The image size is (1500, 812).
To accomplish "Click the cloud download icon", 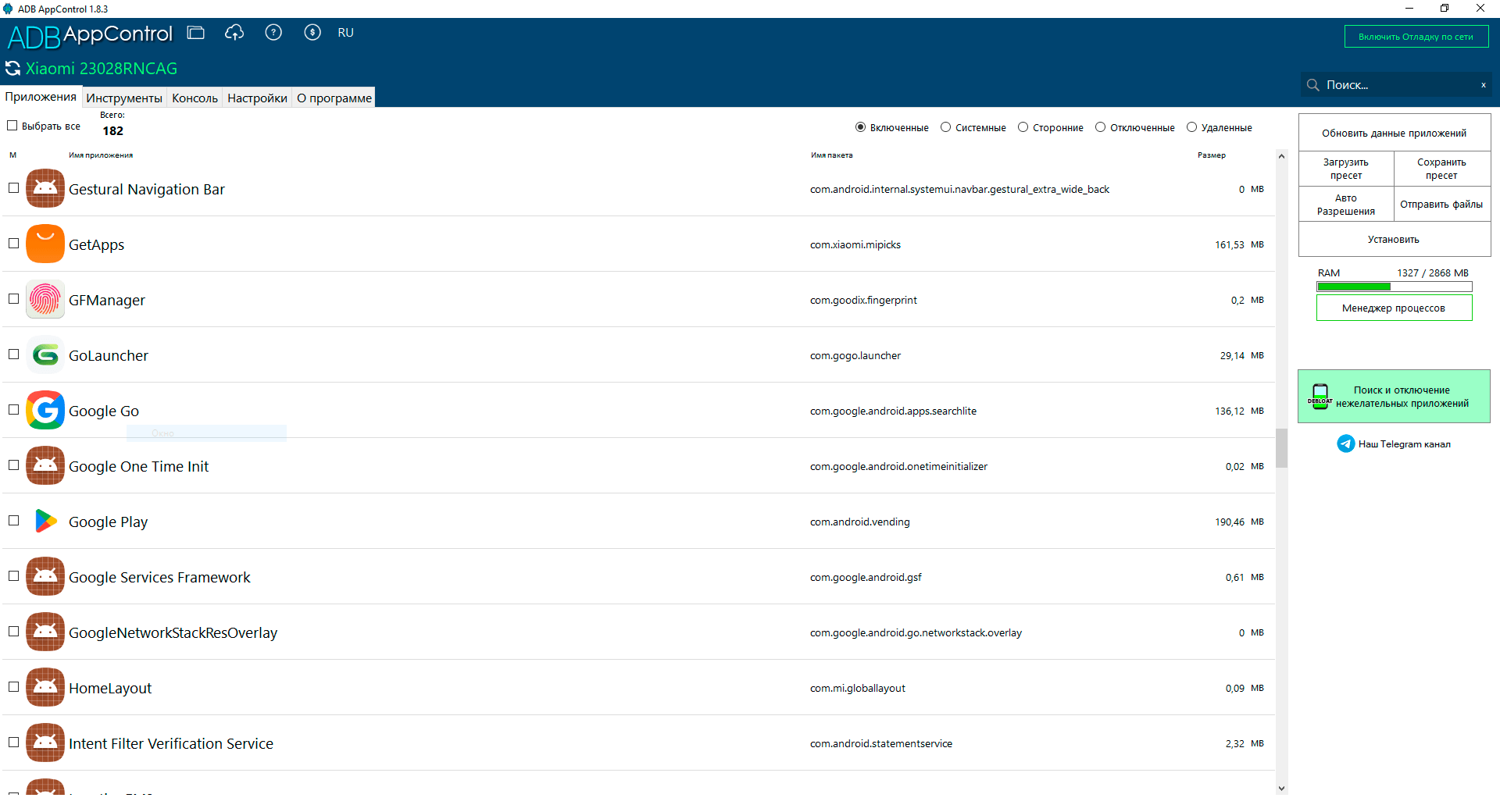I will click(x=234, y=33).
